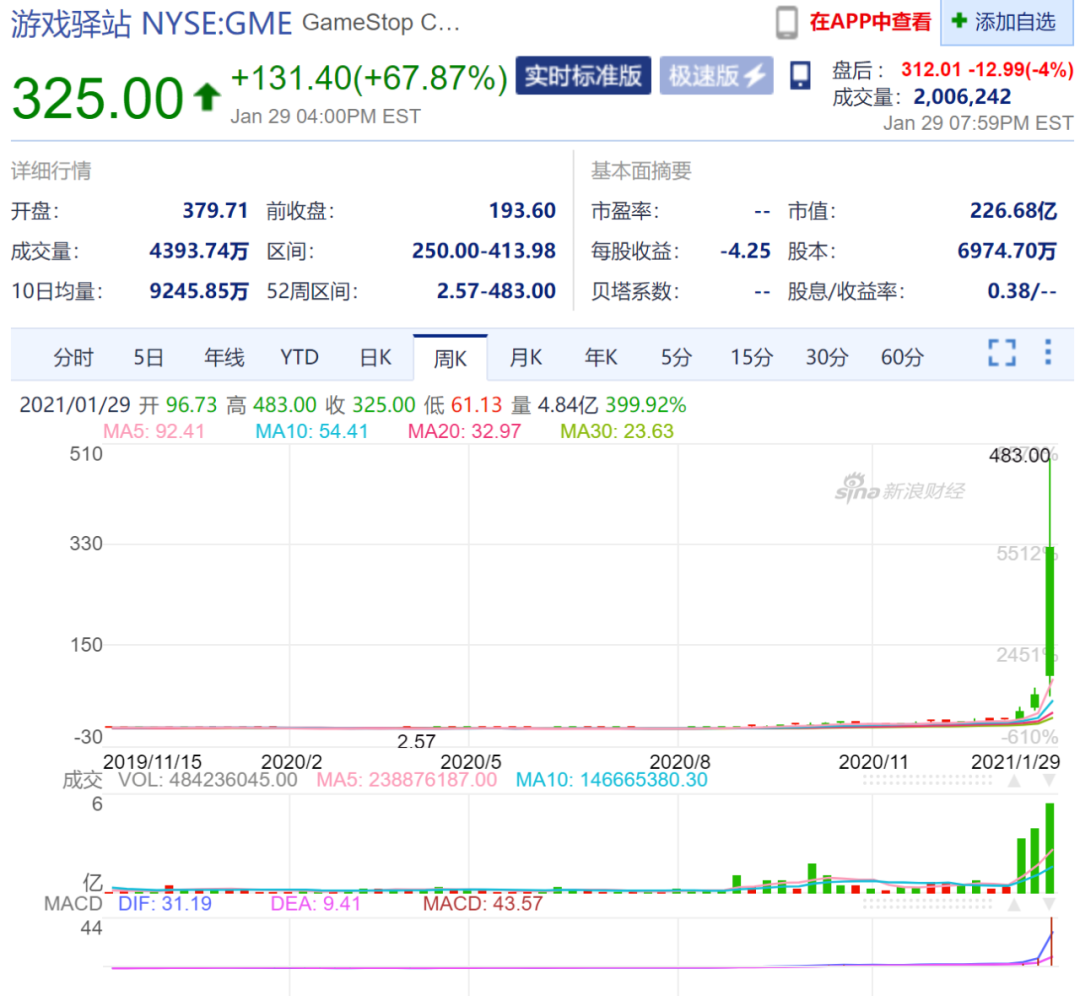The width and height of the screenshot is (1080, 996).
Task: Show the YTD chart view
Action: [x=298, y=358]
